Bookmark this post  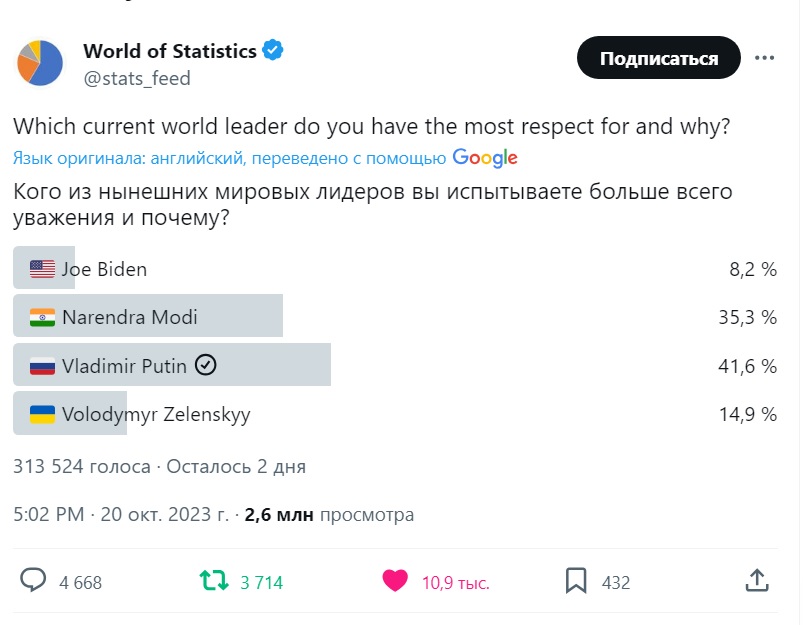(576, 581)
